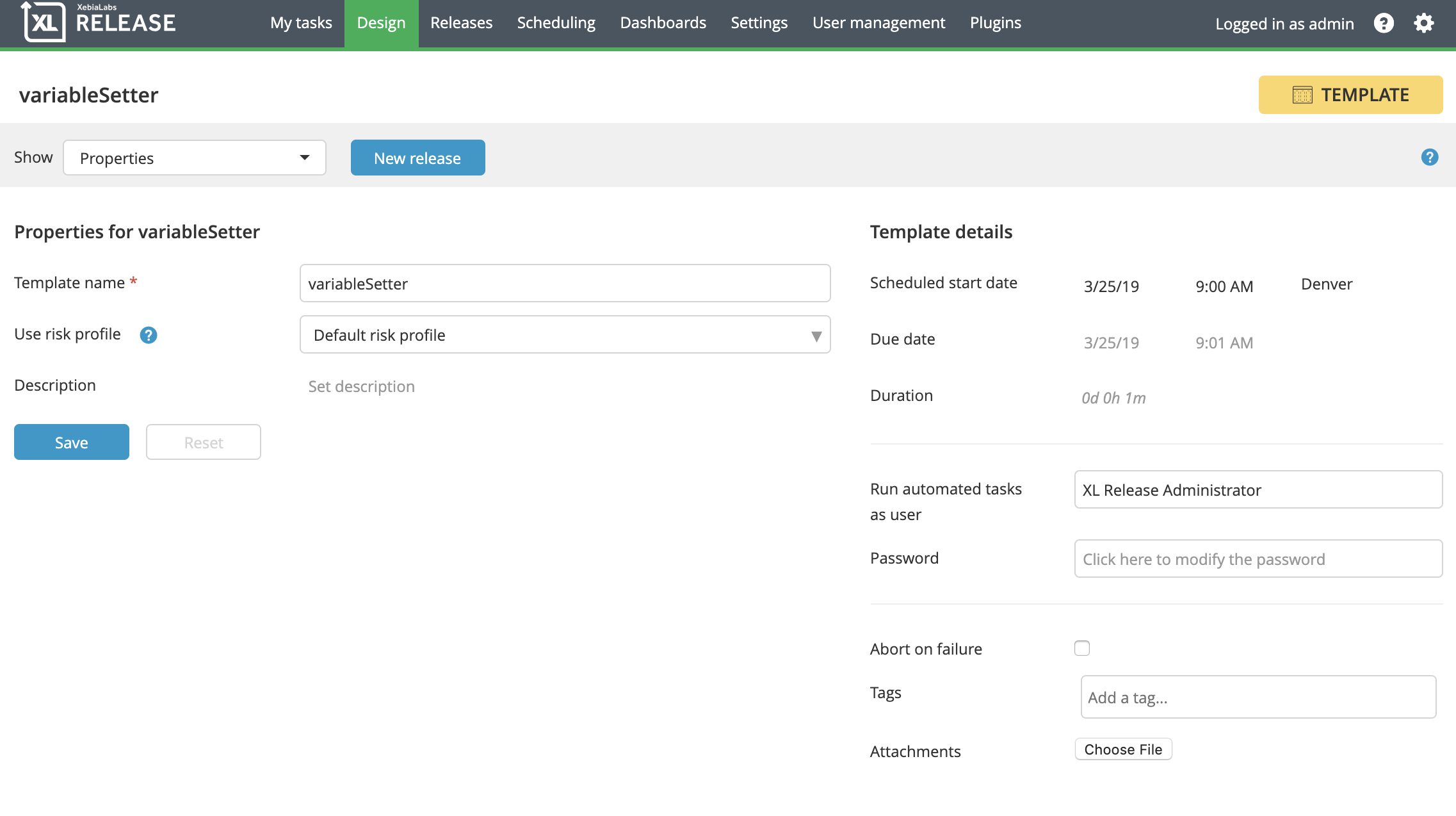Open the Dashboards menu item
Screen dimensions: 1456x816
(663, 23)
